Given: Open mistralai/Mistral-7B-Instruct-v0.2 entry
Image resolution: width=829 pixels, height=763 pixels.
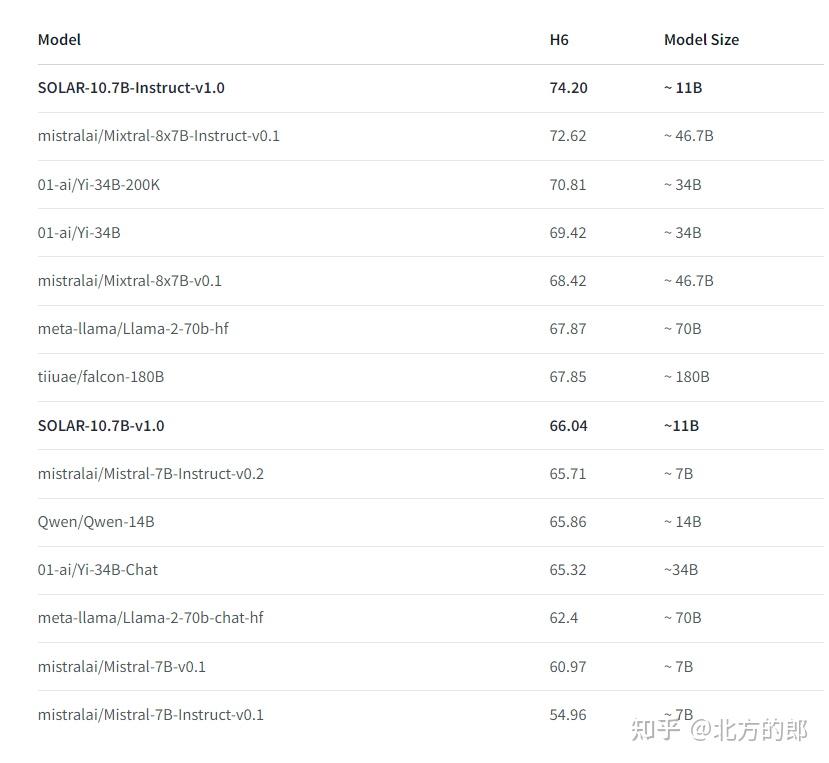Looking at the screenshot, I should click(151, 474).
